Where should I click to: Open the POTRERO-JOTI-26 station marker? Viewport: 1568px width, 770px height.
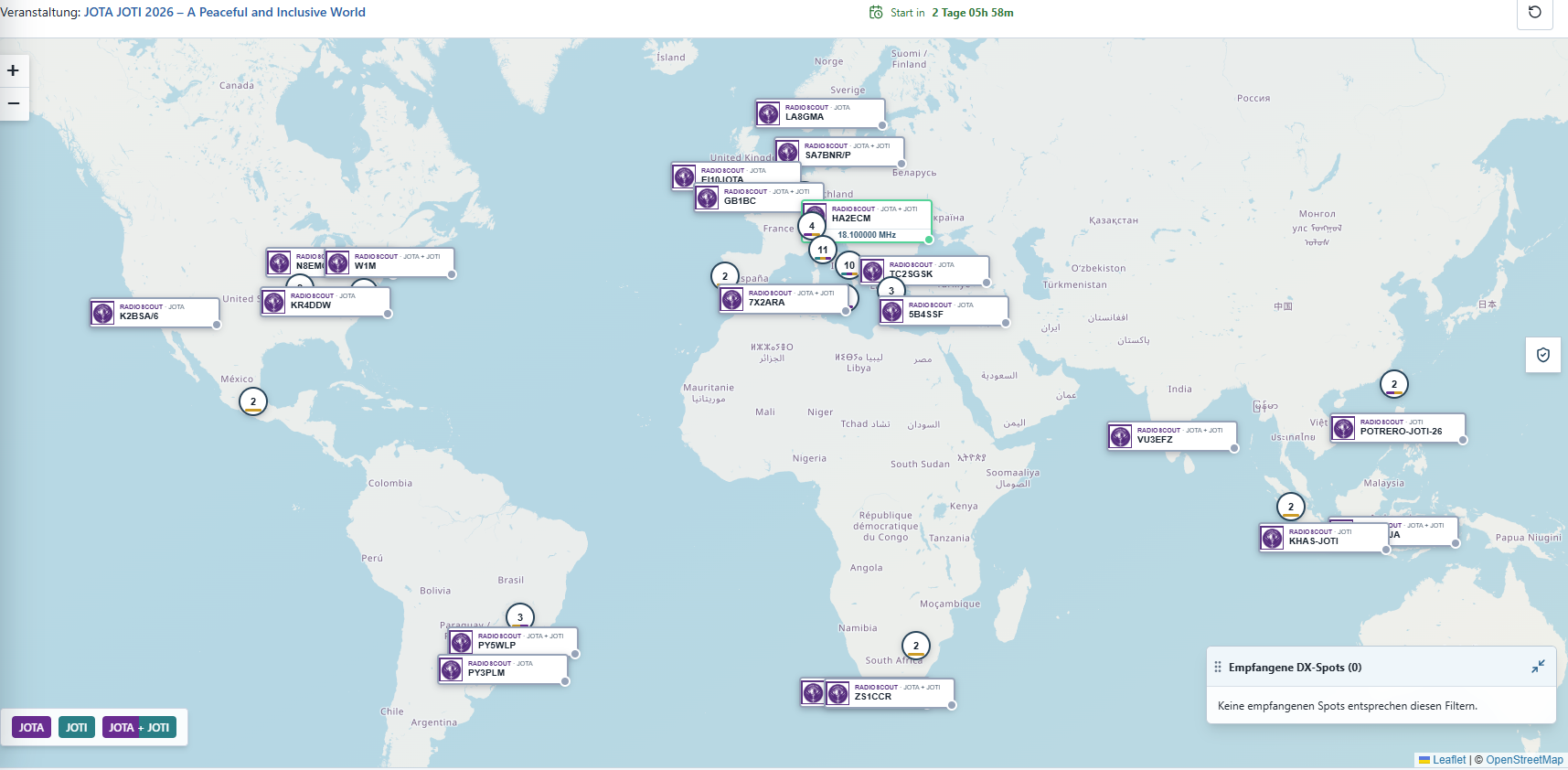coord(1398,428)
